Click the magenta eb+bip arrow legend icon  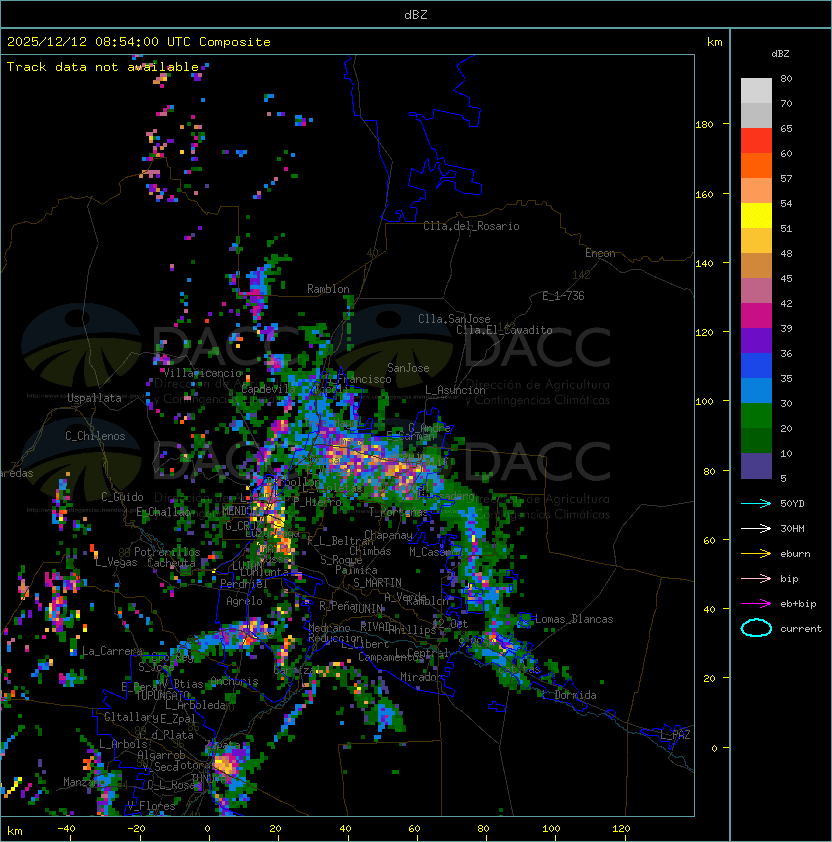pos(756,604)
